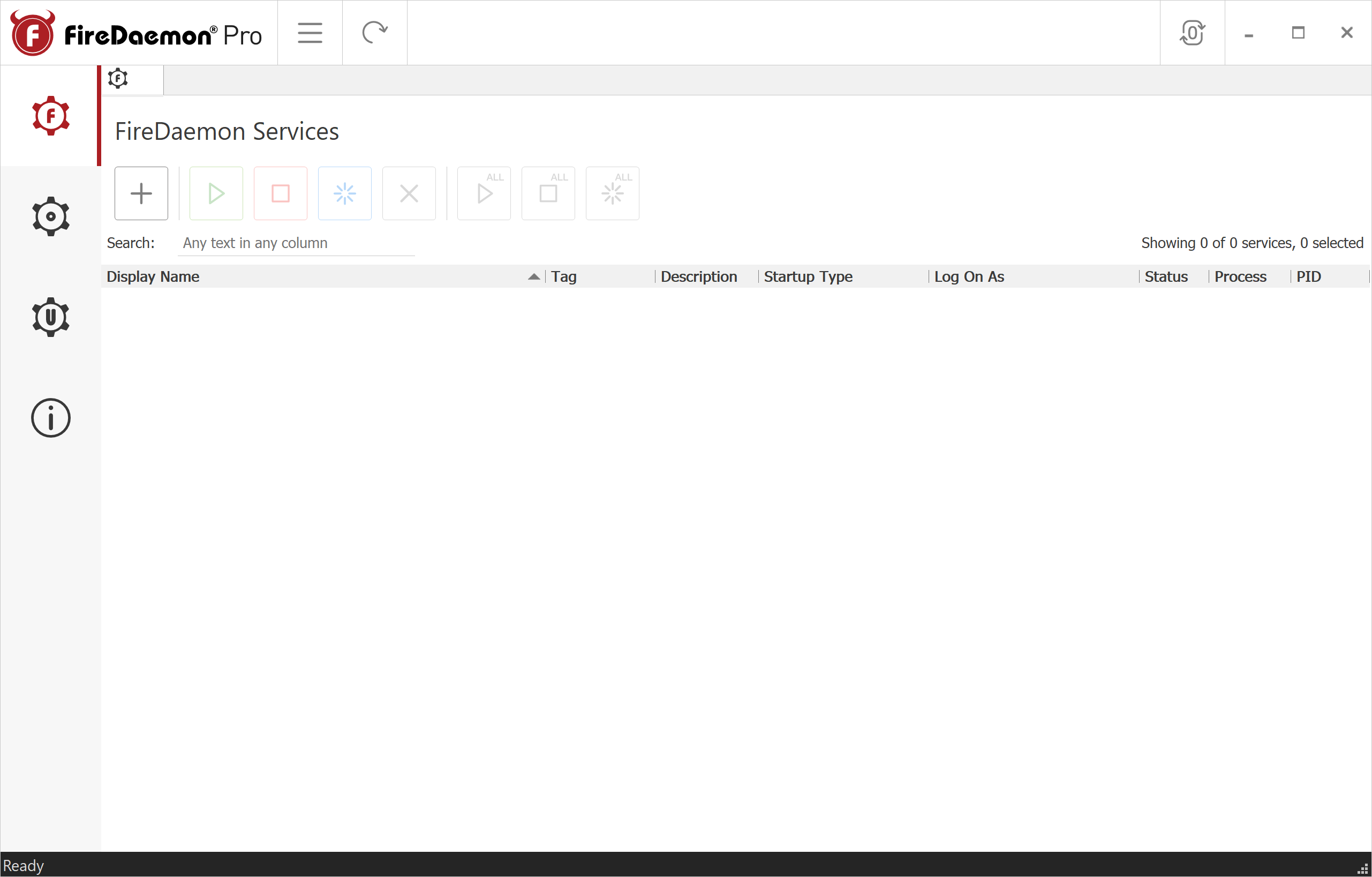The image size is (1372, 877).
Task: Restart the selected service
Action: pyautogui.click(x=345, y=193)
